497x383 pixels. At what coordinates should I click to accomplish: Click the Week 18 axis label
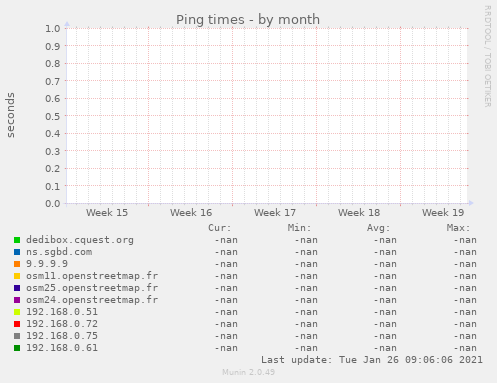pyautogui.click(x=359, y=213)
